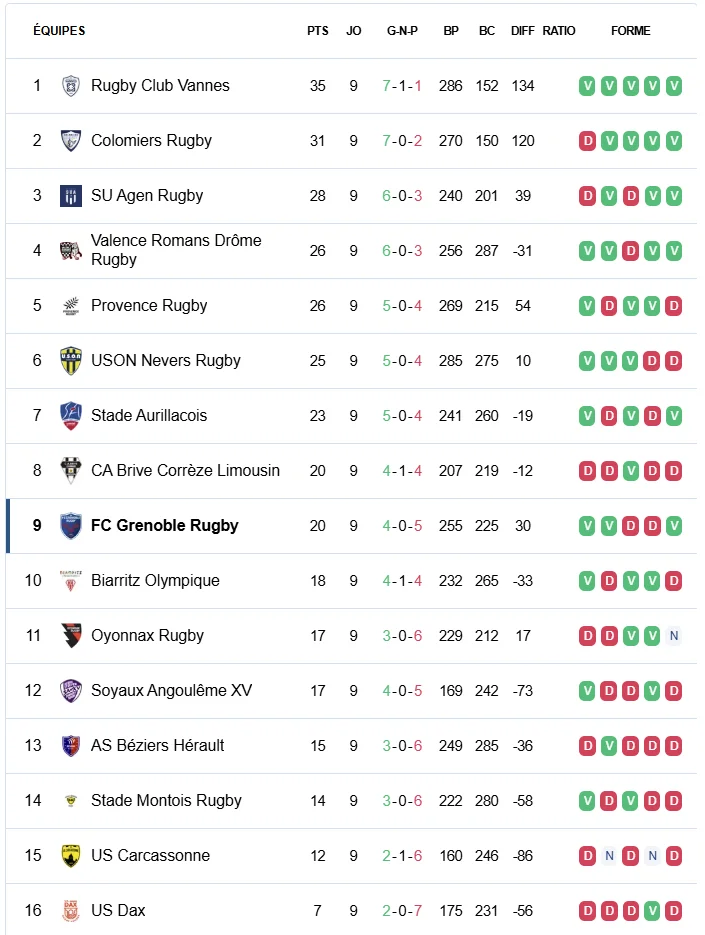
Task: Click CA Brive's green V form badge
Action: 631,471
